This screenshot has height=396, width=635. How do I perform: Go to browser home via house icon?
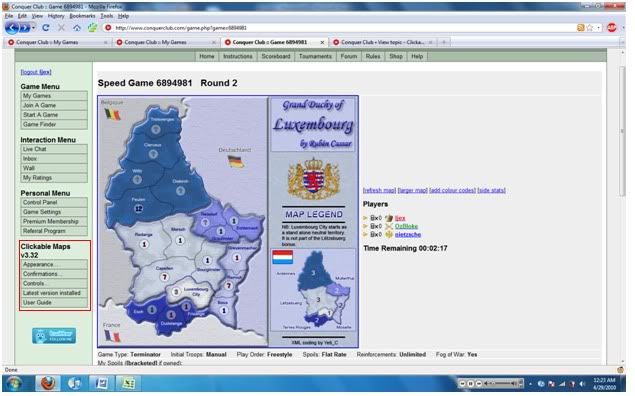pyautogui.click(x=77, y=28)
